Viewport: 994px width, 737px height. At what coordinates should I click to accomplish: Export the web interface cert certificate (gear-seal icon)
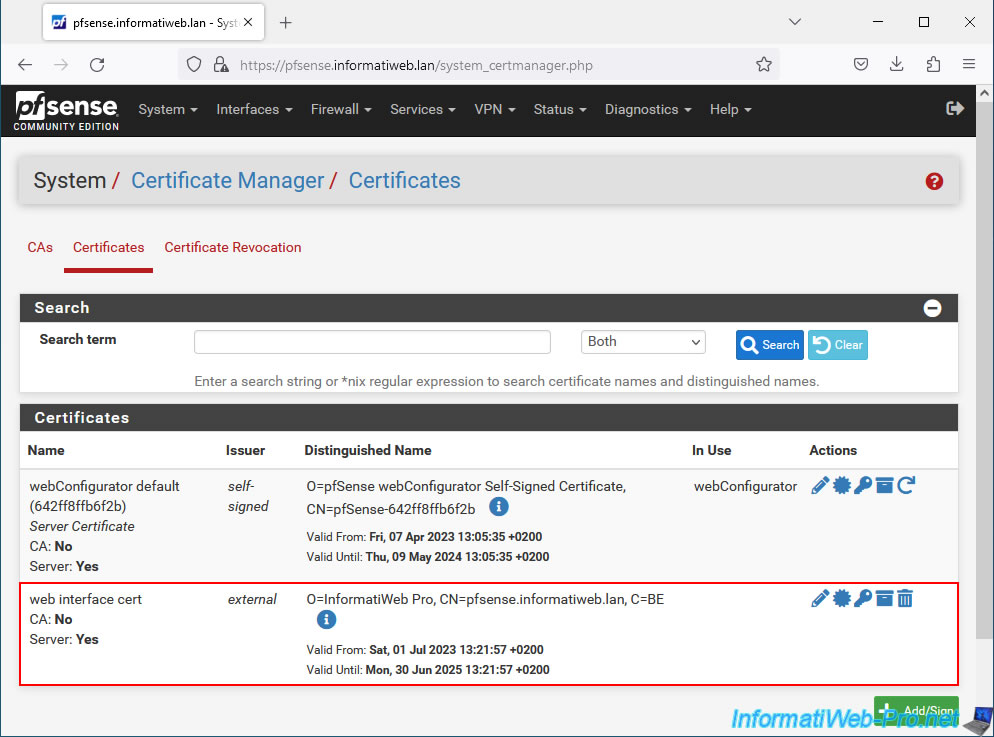point(841,598)
